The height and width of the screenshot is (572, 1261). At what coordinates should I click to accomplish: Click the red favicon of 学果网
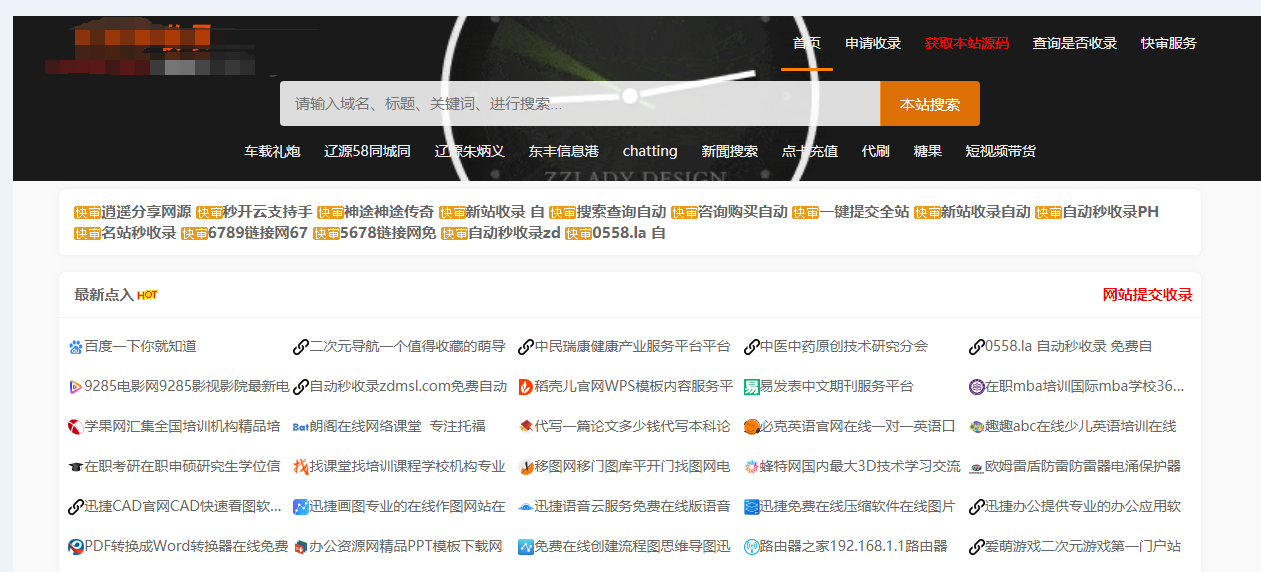pyautogui.click(x=76, y=427)
